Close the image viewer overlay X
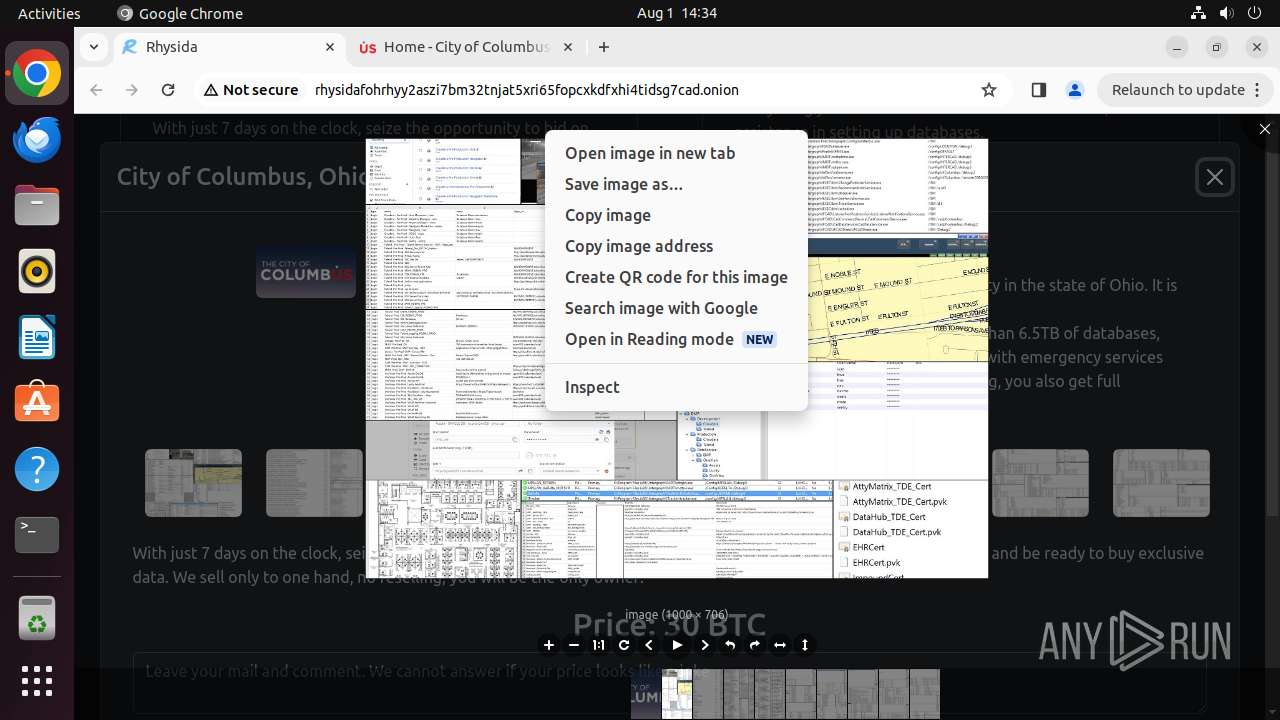The image size is (1280, 720). 1265,129
